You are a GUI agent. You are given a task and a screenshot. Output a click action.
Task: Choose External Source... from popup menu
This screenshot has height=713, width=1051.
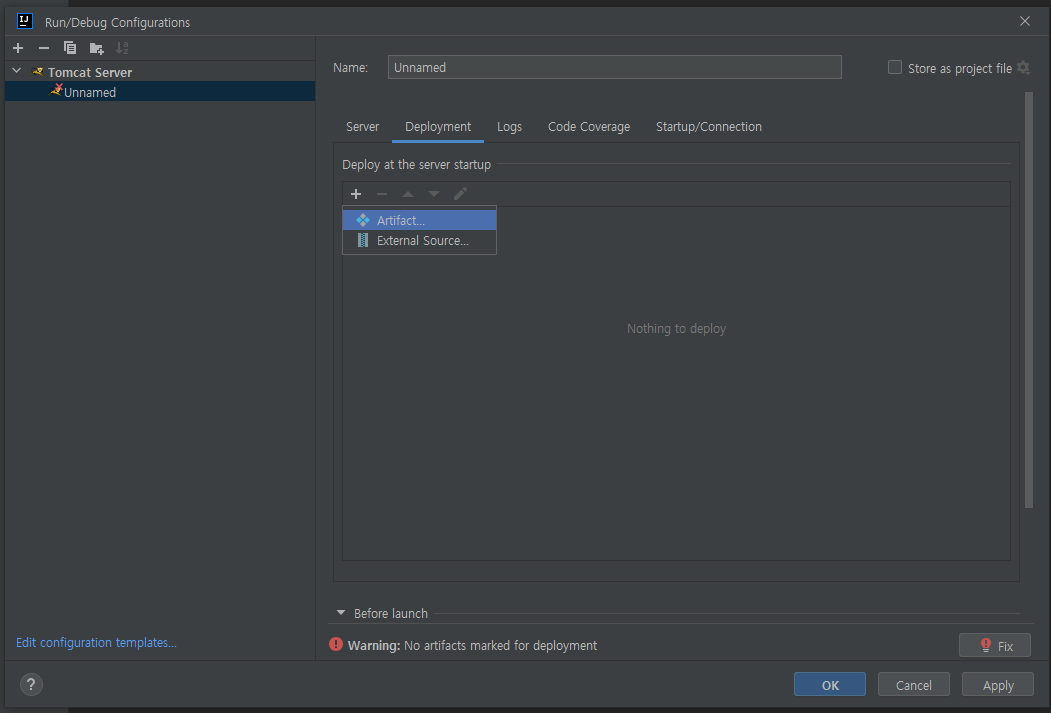point(420,241)
